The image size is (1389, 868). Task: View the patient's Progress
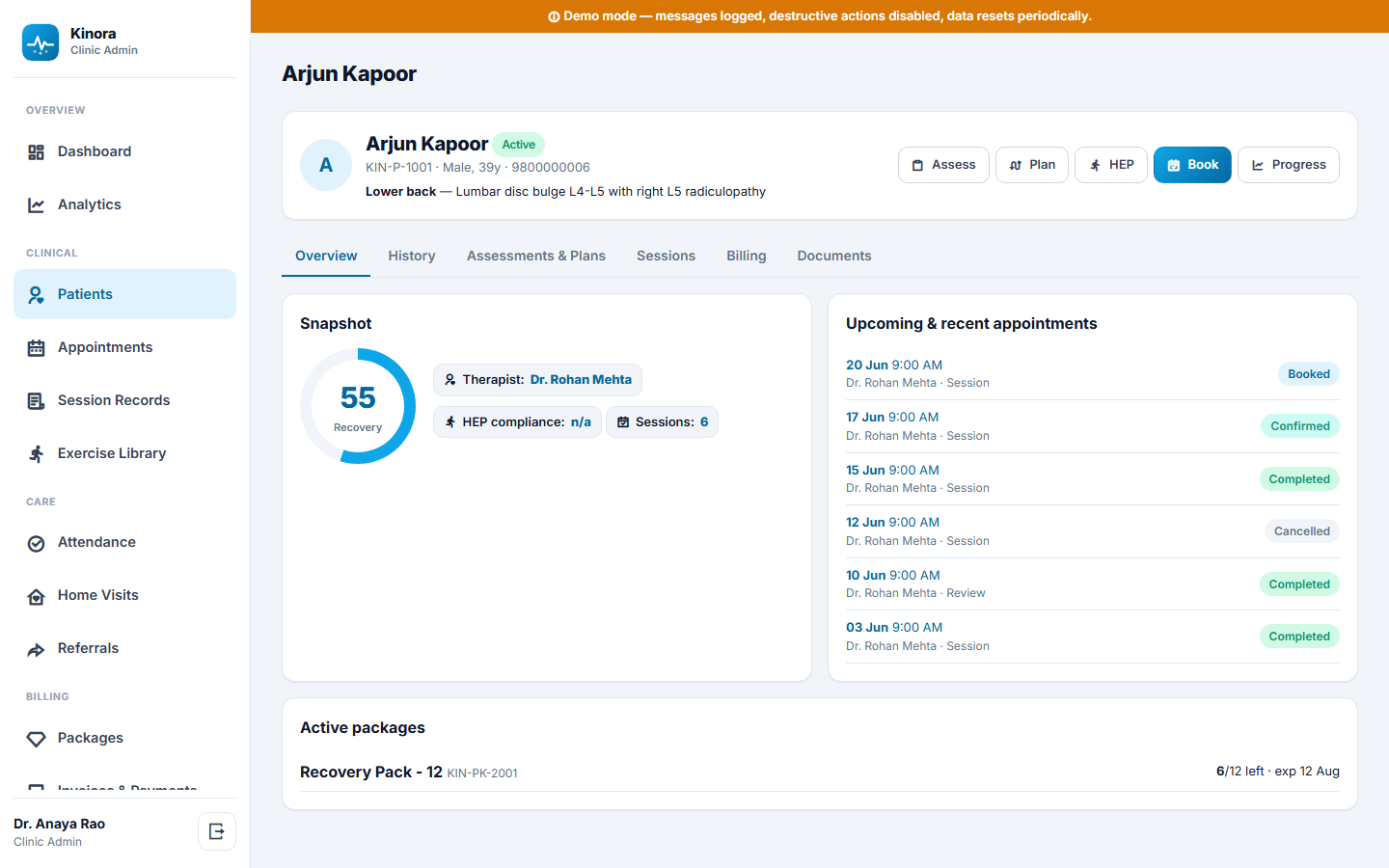(1289, 165)
